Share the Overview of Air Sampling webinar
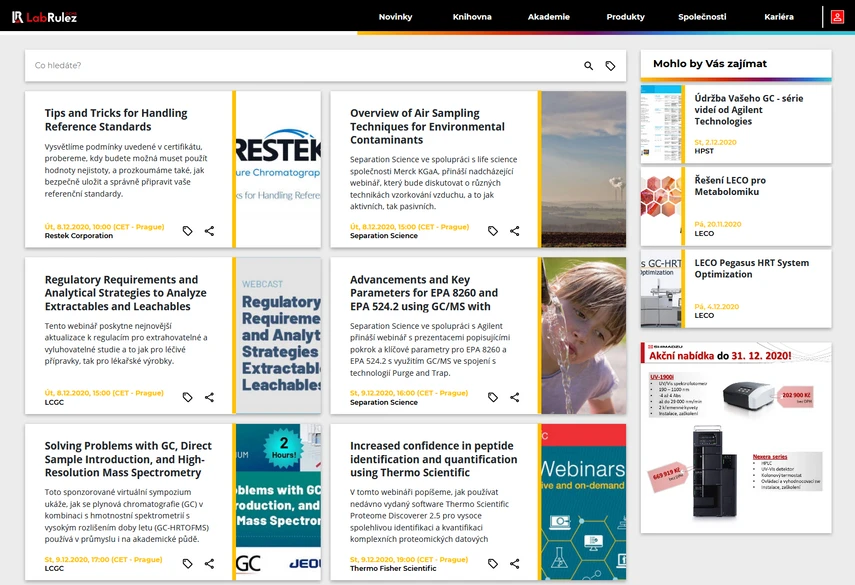This screenshot has width=855, height=585. [514, 230]
